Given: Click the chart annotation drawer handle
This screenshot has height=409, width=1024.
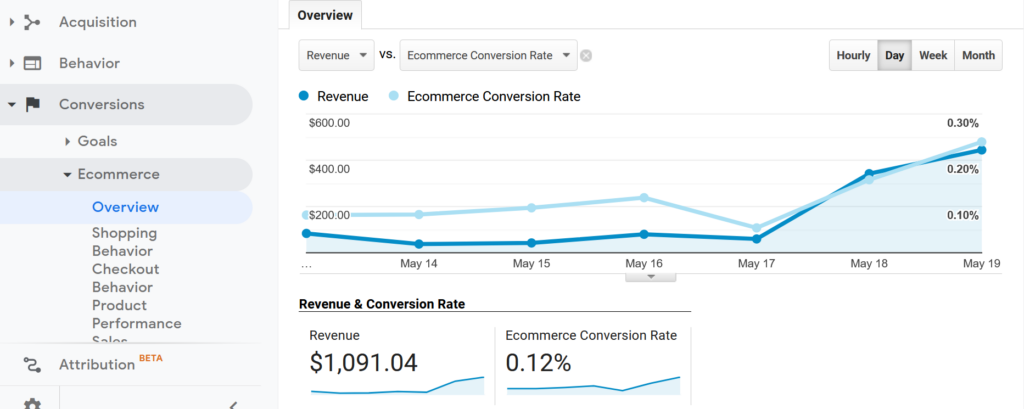Looking at the screenshot, I should pos(650,276).
